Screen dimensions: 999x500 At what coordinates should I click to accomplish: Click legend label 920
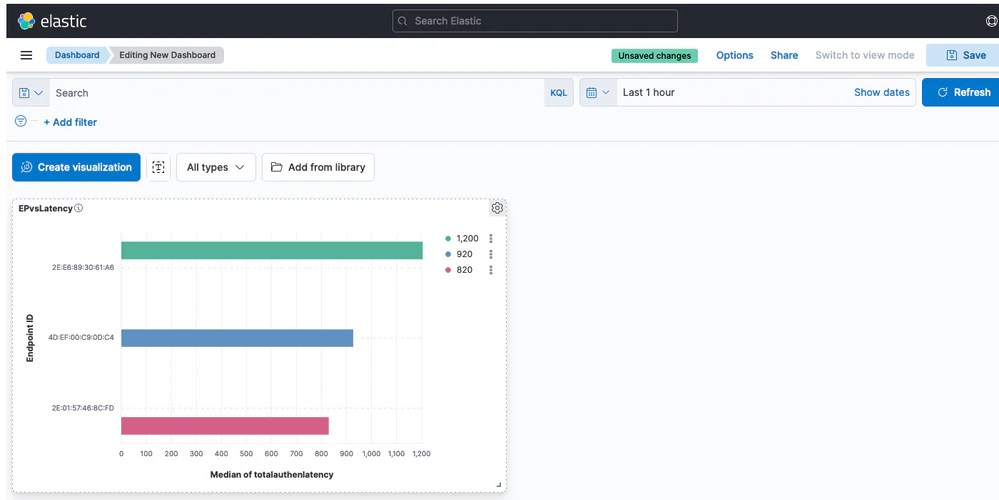point(464,254)
